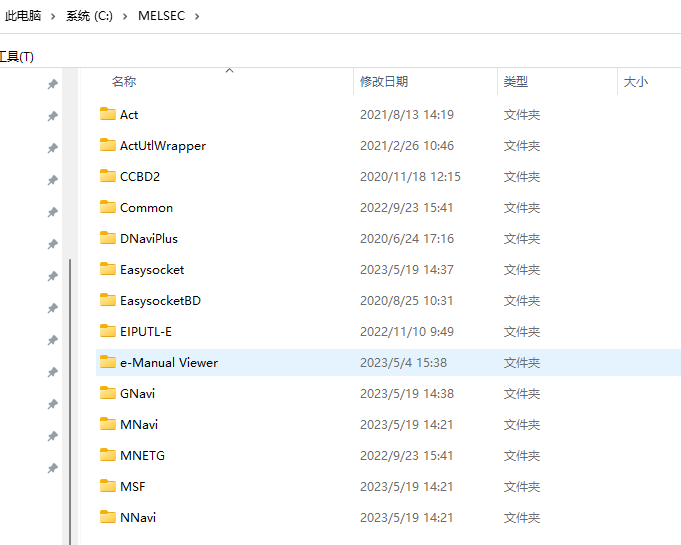Open the ActUtlWrapper folder icon
Image resolution: width=681 pixels, height=545 pixels.
(108, 145)
